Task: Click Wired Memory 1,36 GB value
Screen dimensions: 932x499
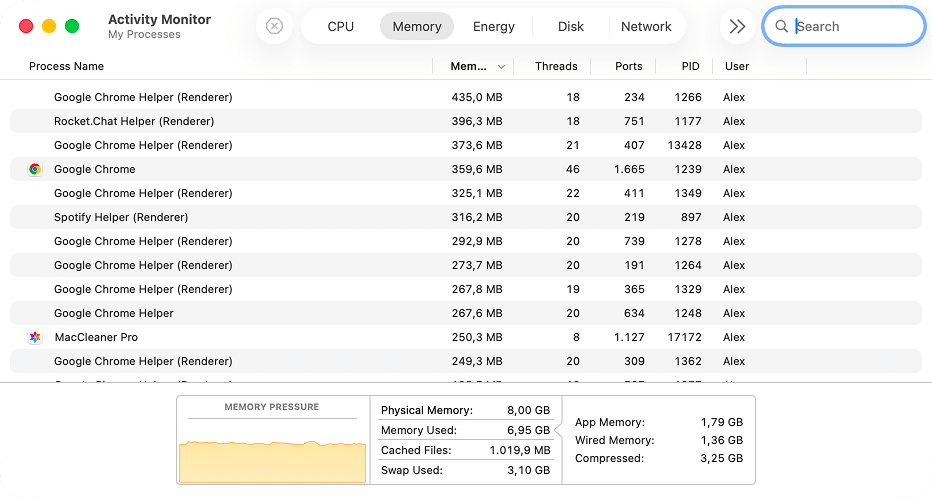Action: pos(722,440)
